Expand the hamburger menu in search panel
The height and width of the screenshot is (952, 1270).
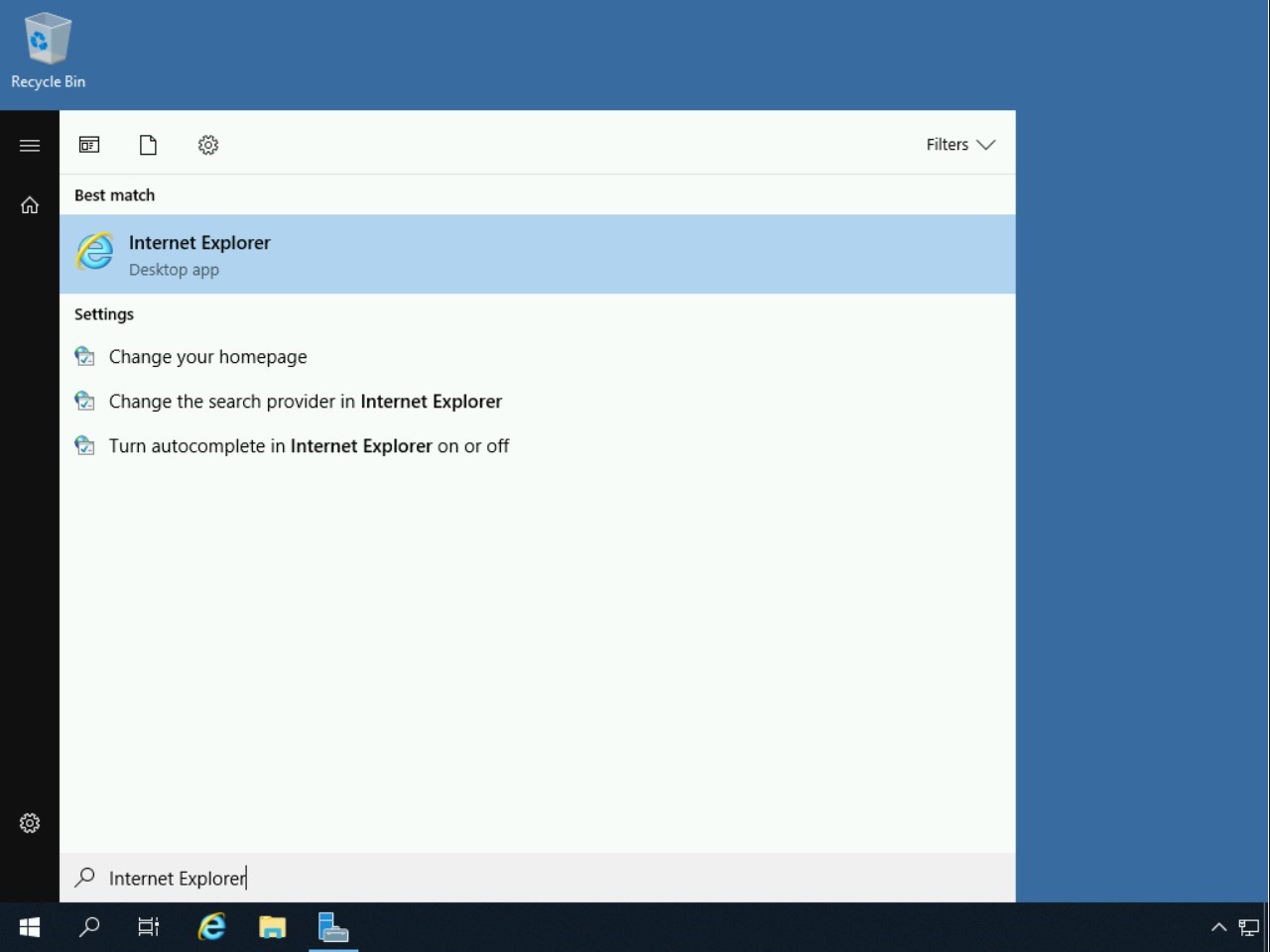(x=30, y=146)
